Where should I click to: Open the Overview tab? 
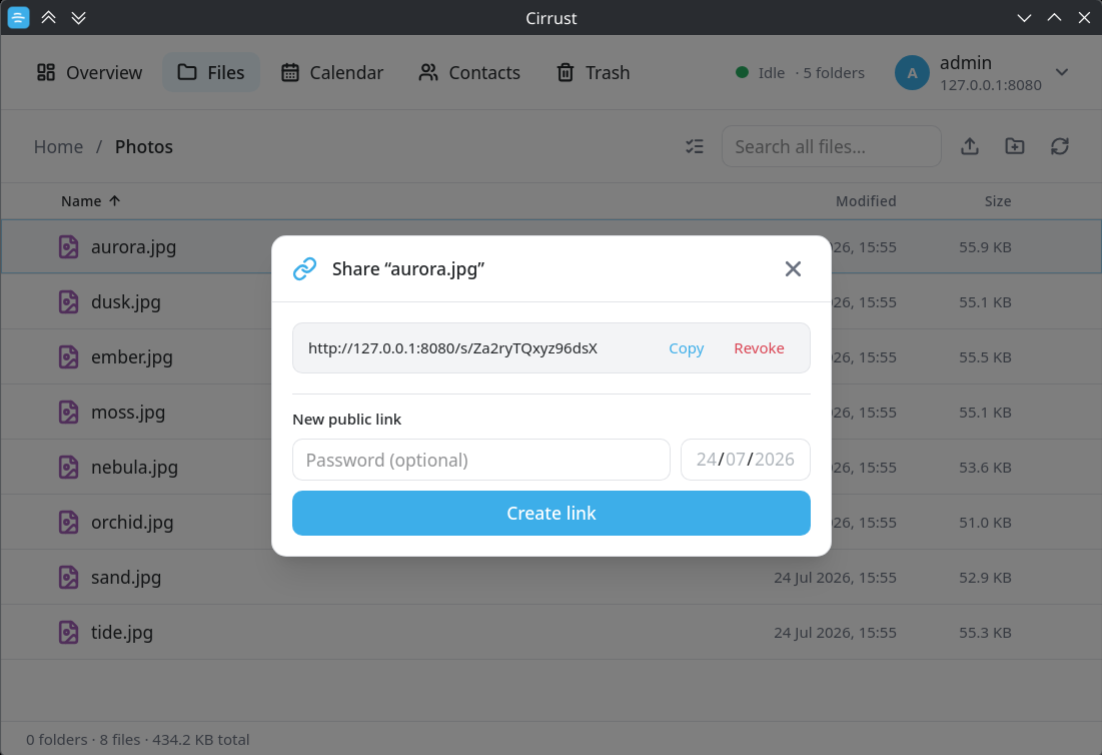tap(89, 72)
